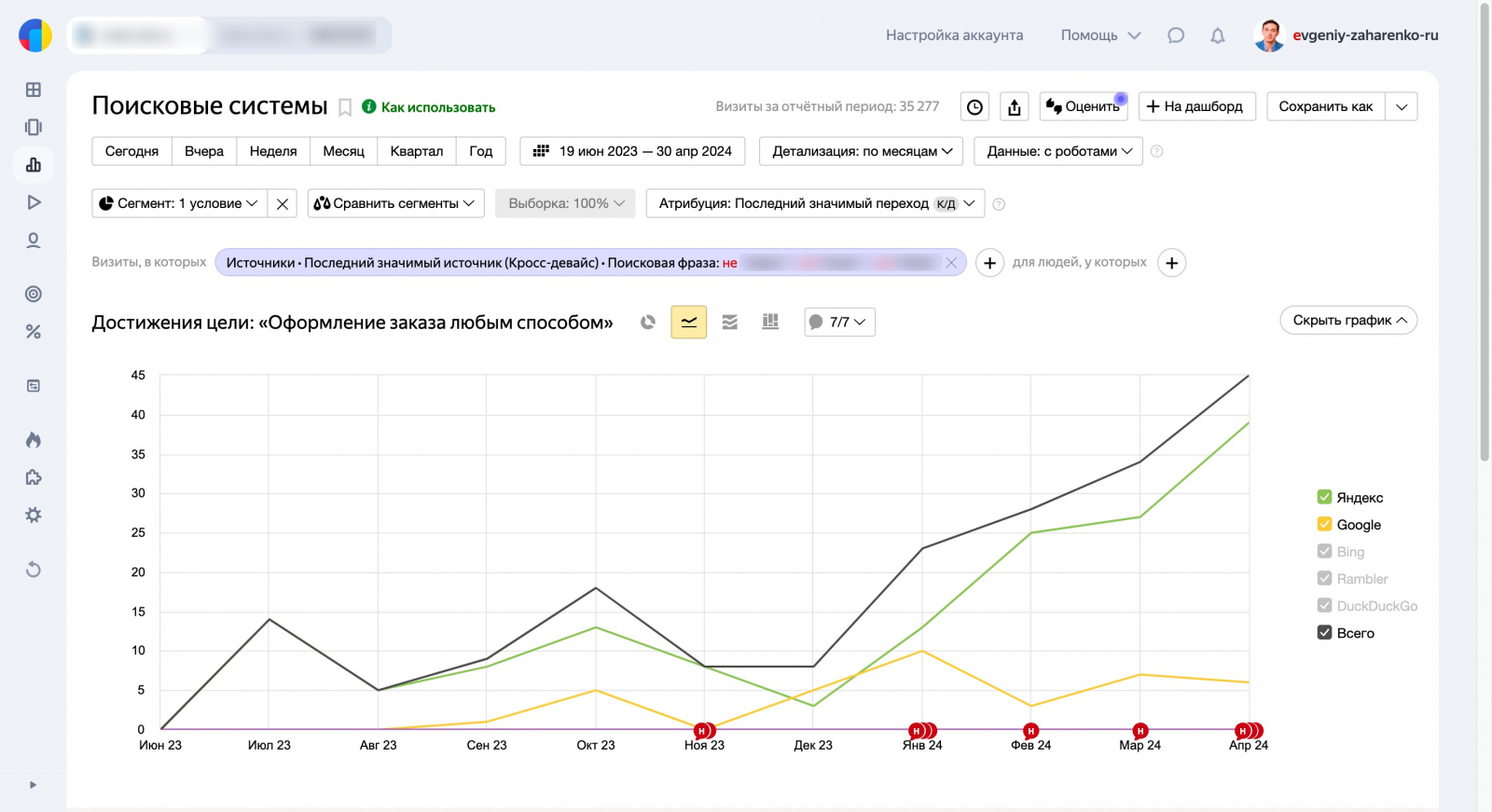
Task: Select the Квартал period tab
Action: click(416, 151)
